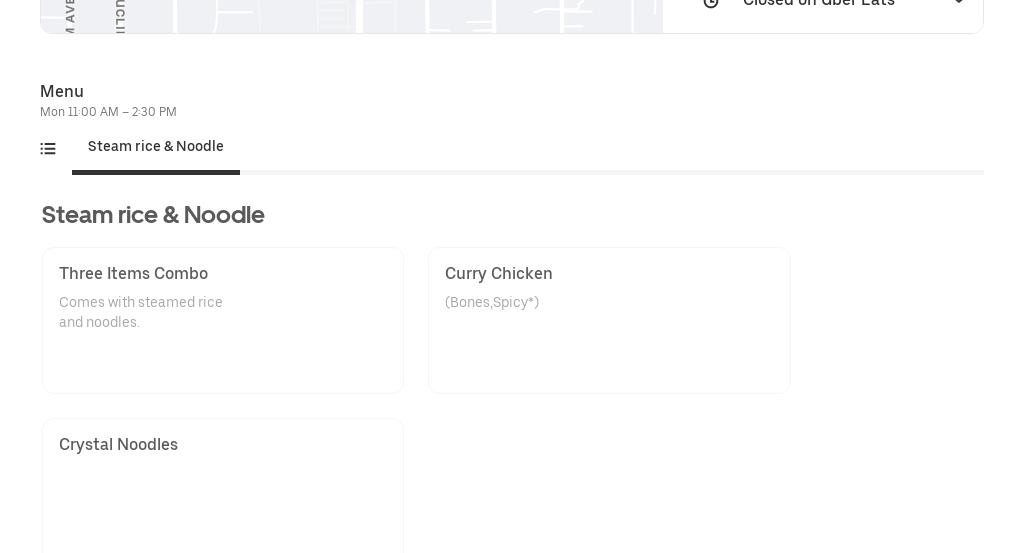The height and width of the screenshot is (553, 1024).
Task: Open the menu categories list icon
Action: 48,149
